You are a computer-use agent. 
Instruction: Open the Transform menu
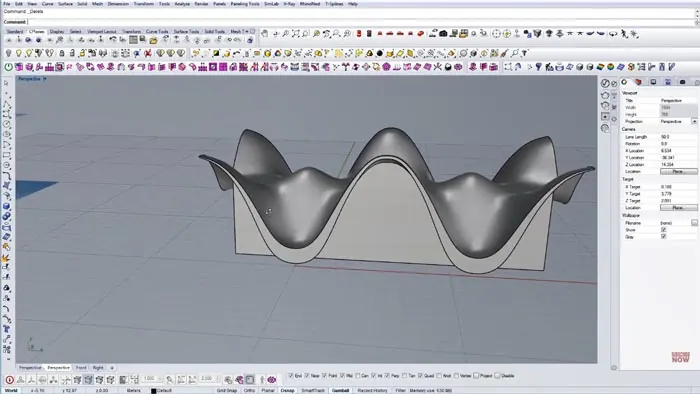click(143, 4)
